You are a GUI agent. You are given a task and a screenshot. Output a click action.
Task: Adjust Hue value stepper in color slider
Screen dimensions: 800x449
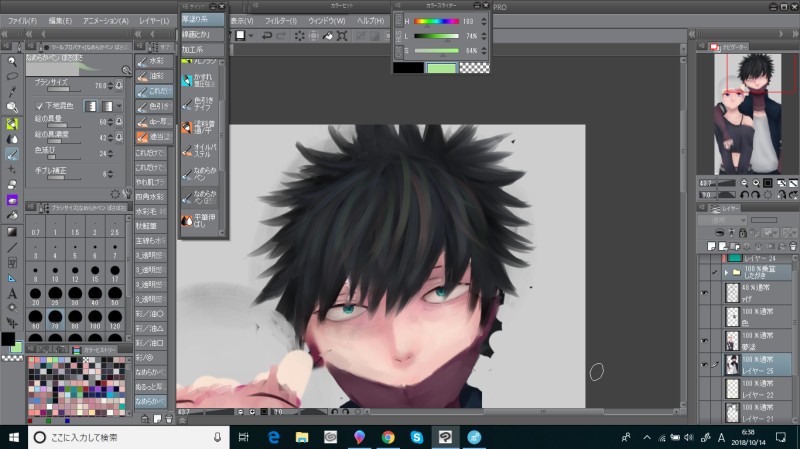(484, 21)
